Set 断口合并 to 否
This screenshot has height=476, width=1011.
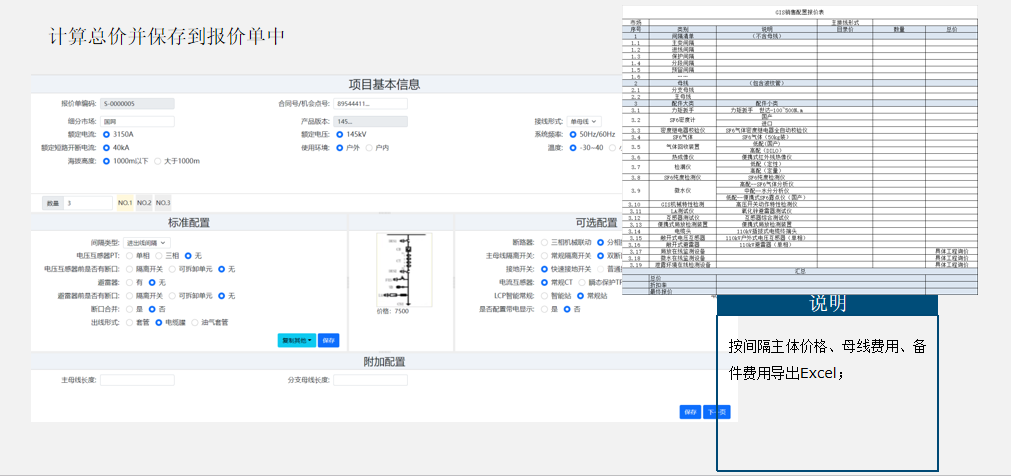pos(152,309)
